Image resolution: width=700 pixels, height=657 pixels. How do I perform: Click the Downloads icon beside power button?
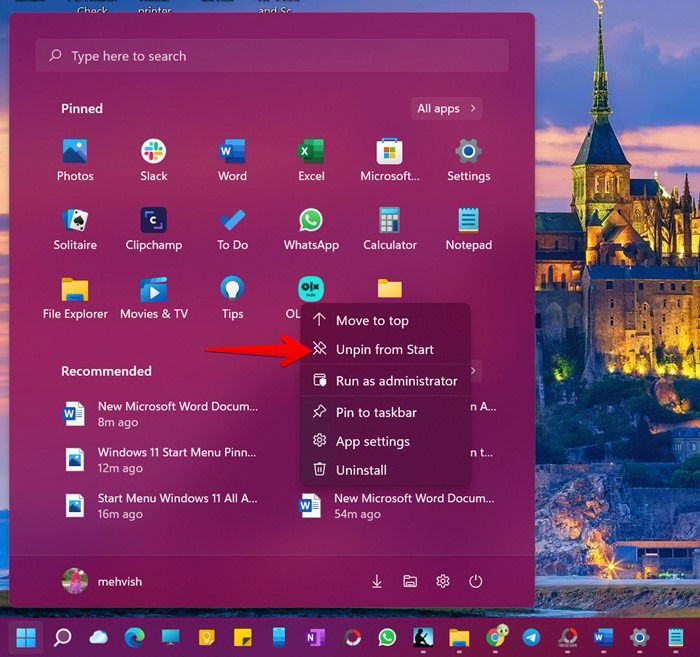coord(377,581)
